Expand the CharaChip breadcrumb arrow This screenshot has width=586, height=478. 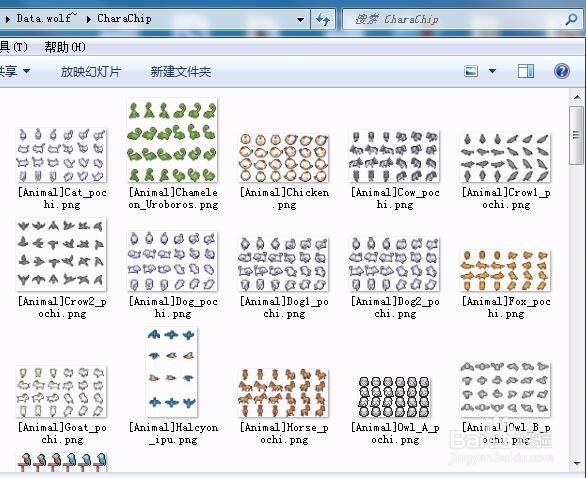tap(89, 19)
